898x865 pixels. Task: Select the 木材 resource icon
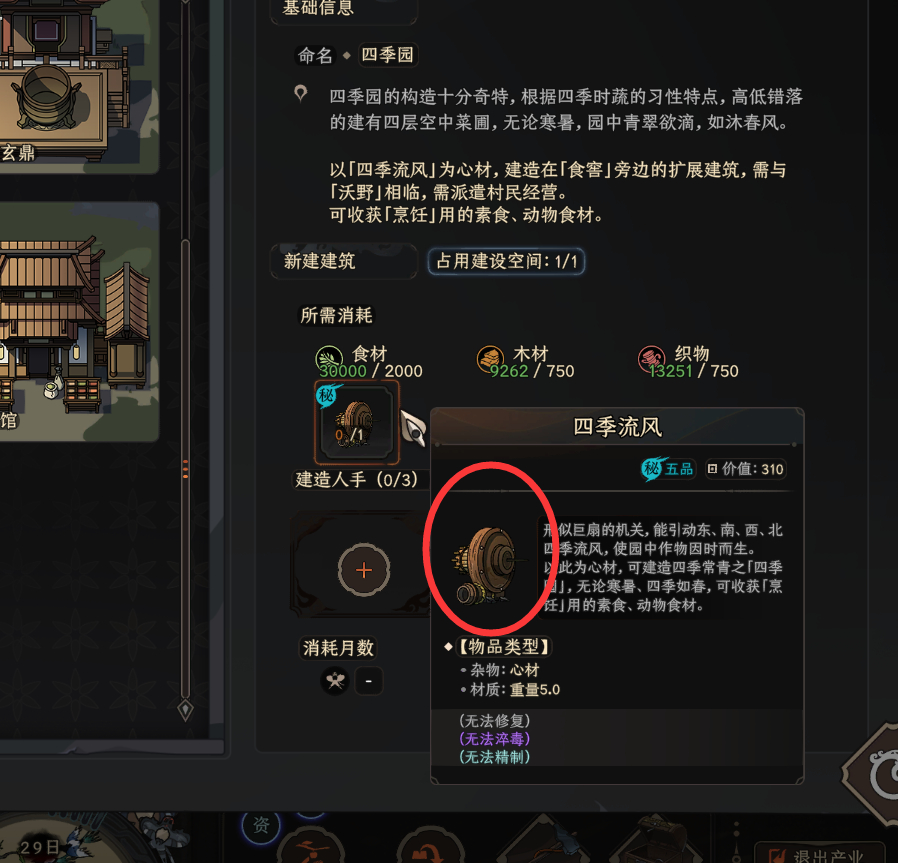click(x=490, y=359)
